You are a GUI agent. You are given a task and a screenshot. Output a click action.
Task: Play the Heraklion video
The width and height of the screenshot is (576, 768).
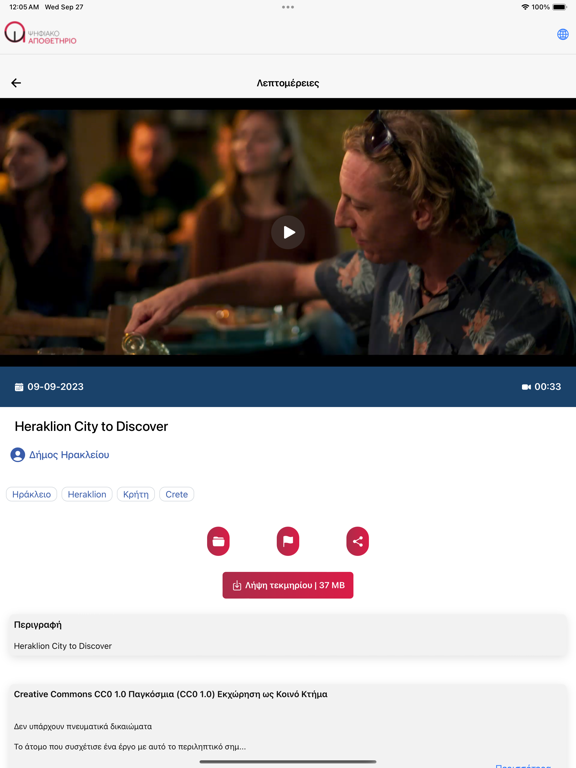[288, 232]
